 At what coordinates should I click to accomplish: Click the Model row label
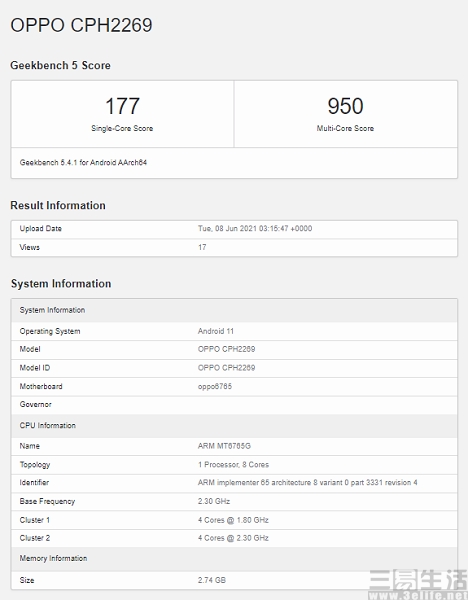click(x=30, y=349)
